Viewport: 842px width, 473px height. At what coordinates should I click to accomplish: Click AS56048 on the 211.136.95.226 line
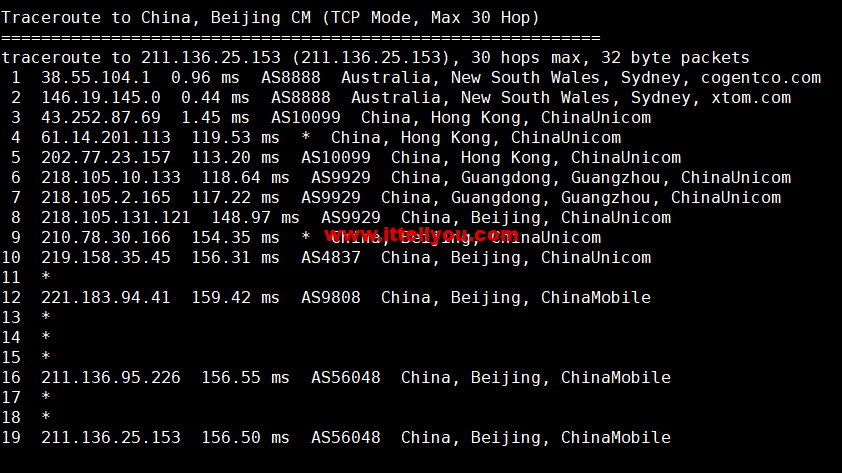(x=346, y=377)
